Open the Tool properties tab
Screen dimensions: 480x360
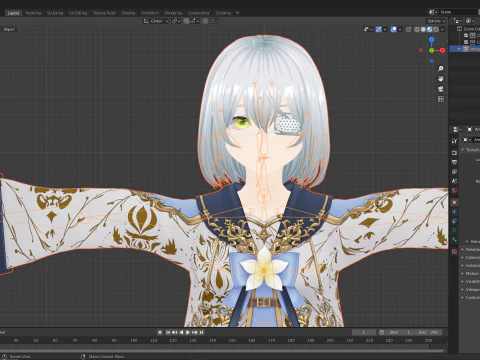click(454, 141)
